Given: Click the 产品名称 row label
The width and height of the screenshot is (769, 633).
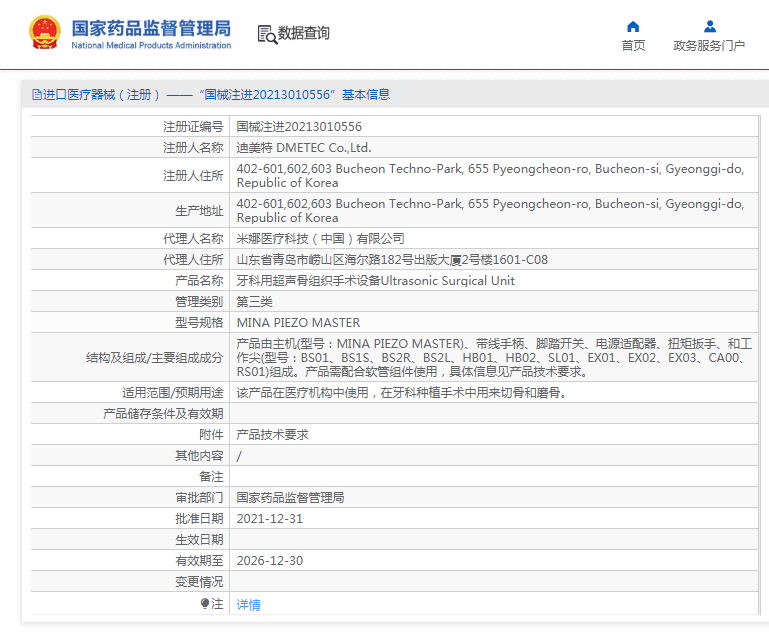Looking at the screenshot, I should tap(199, 280).
